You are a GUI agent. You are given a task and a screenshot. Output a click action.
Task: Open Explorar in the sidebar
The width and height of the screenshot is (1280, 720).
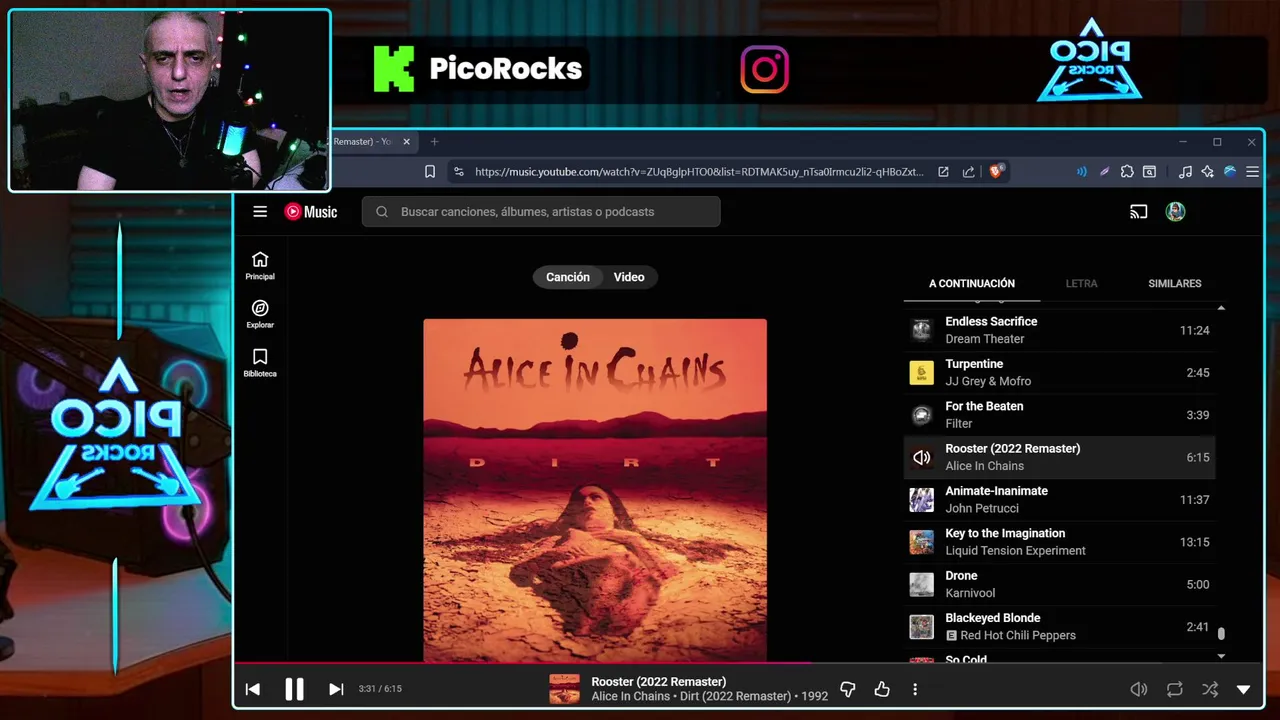[260, 314]
